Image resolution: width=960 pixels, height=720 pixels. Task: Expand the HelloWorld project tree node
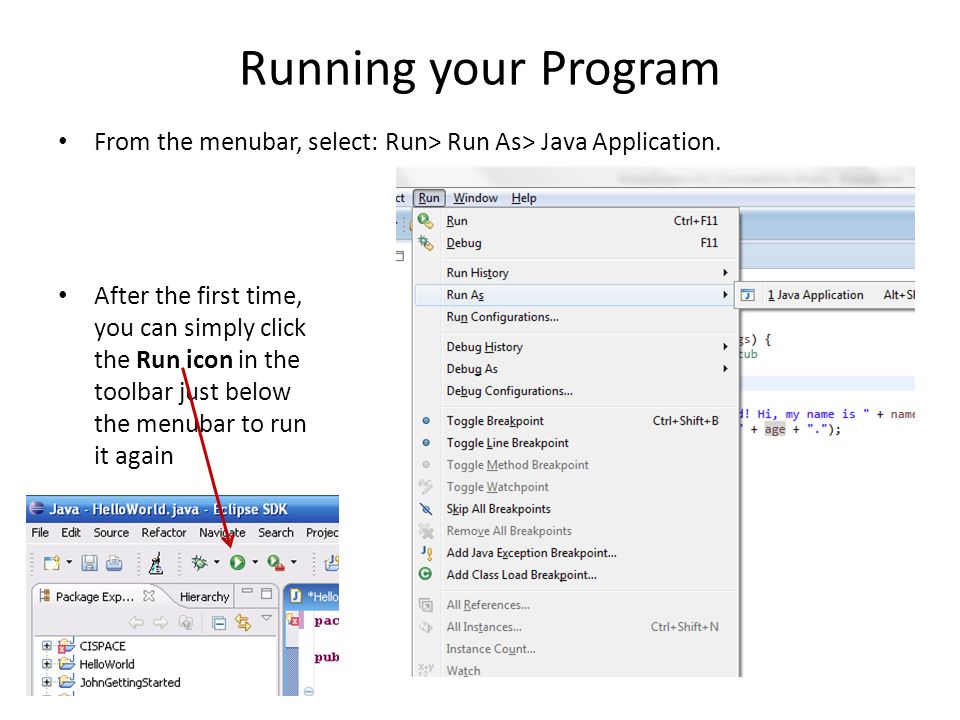point(47,663)
